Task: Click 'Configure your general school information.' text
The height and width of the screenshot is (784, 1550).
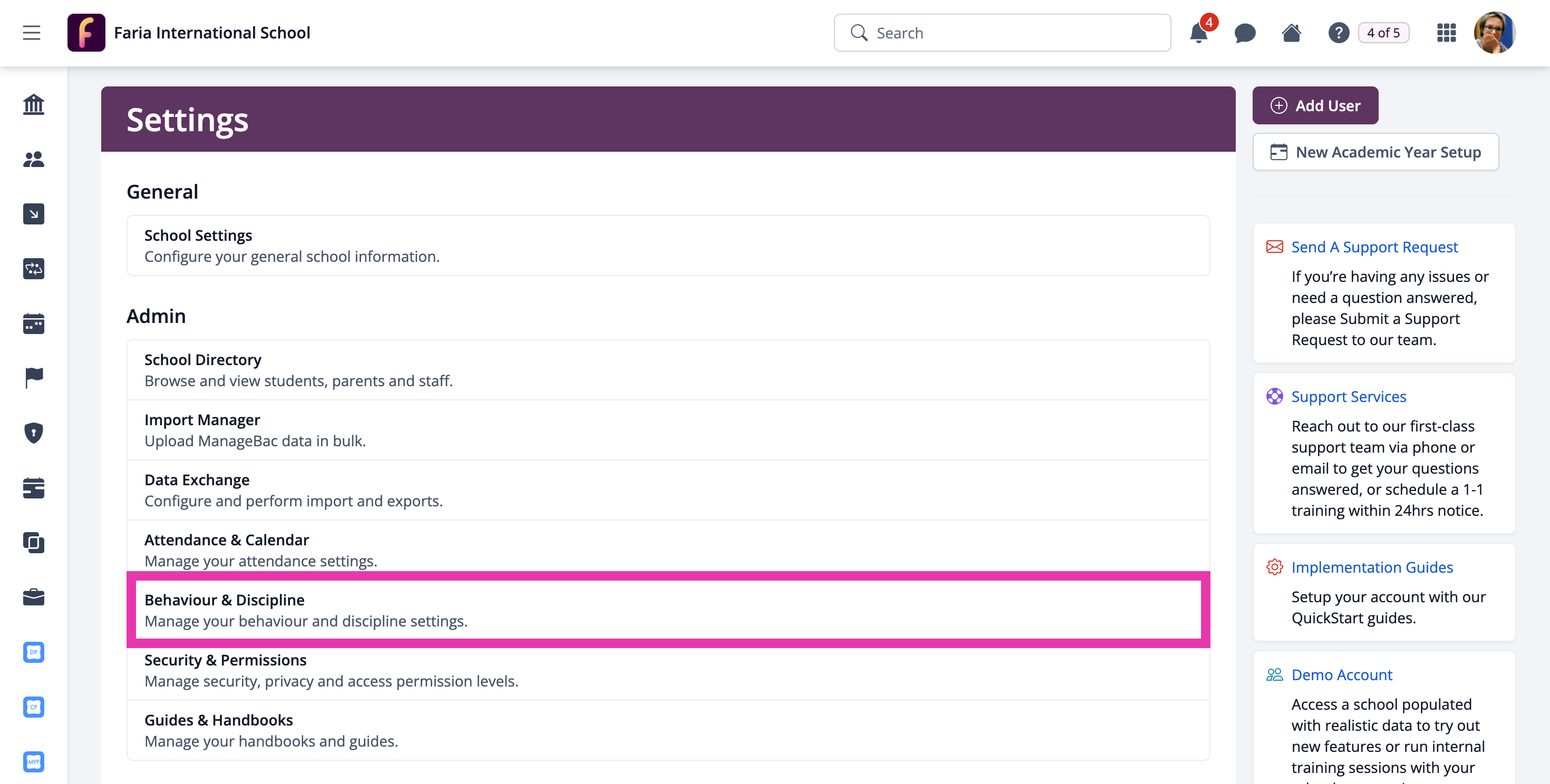Action: point(292,257)
